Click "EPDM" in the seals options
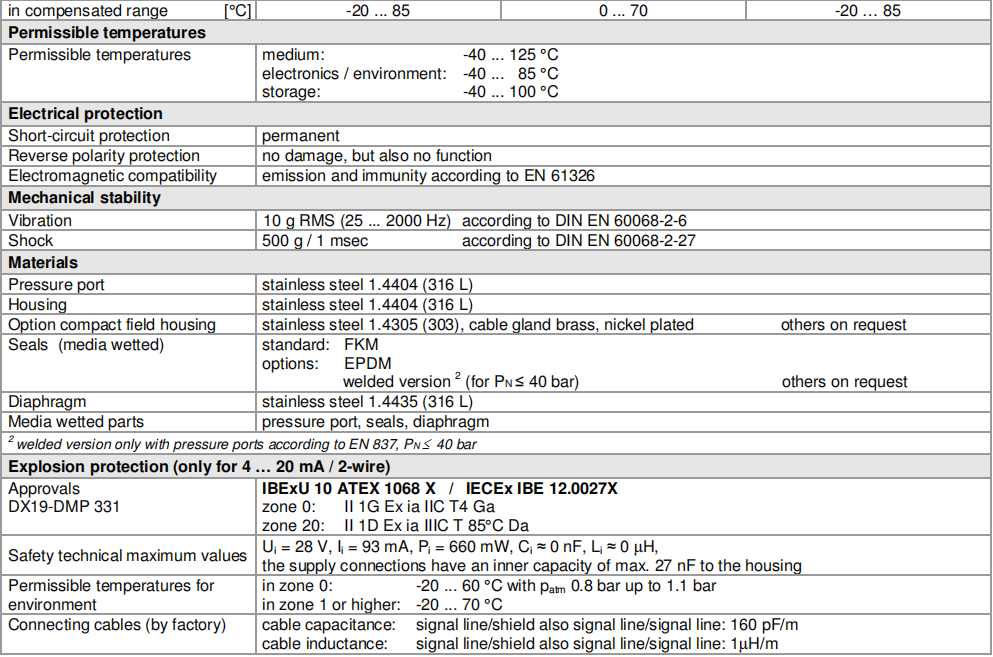The width and height of the screenshot is (993, 657). (367, 364)
